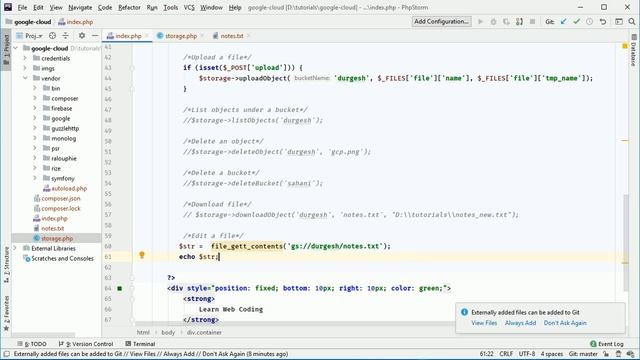The height and width of the screenshot is (360, 640).
Task: Click the layout window icon near search
Action: click(x=619, y=22)
